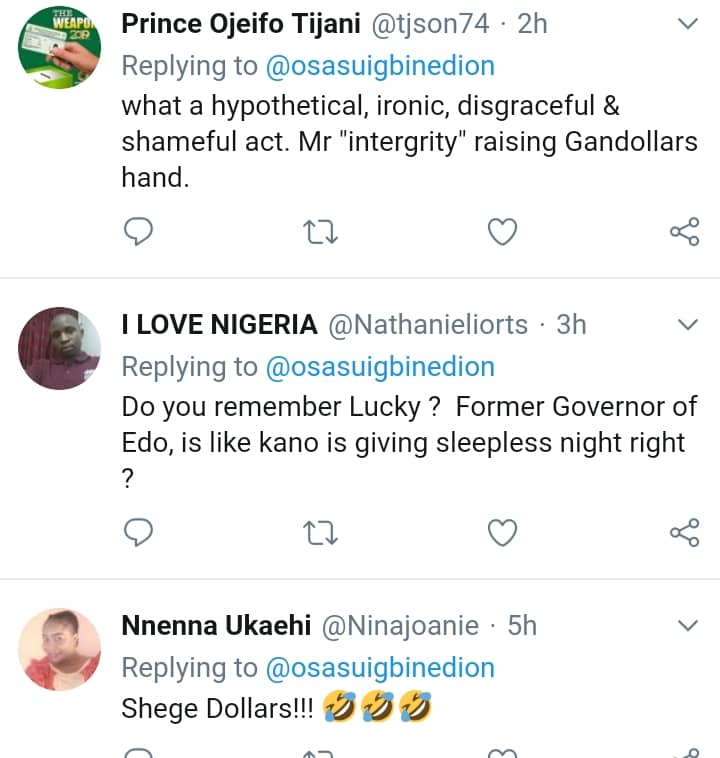The image size is (720, 758).
Task: Open Prince Ojeifo Tijani's profile picture
Action: (60, 47)
